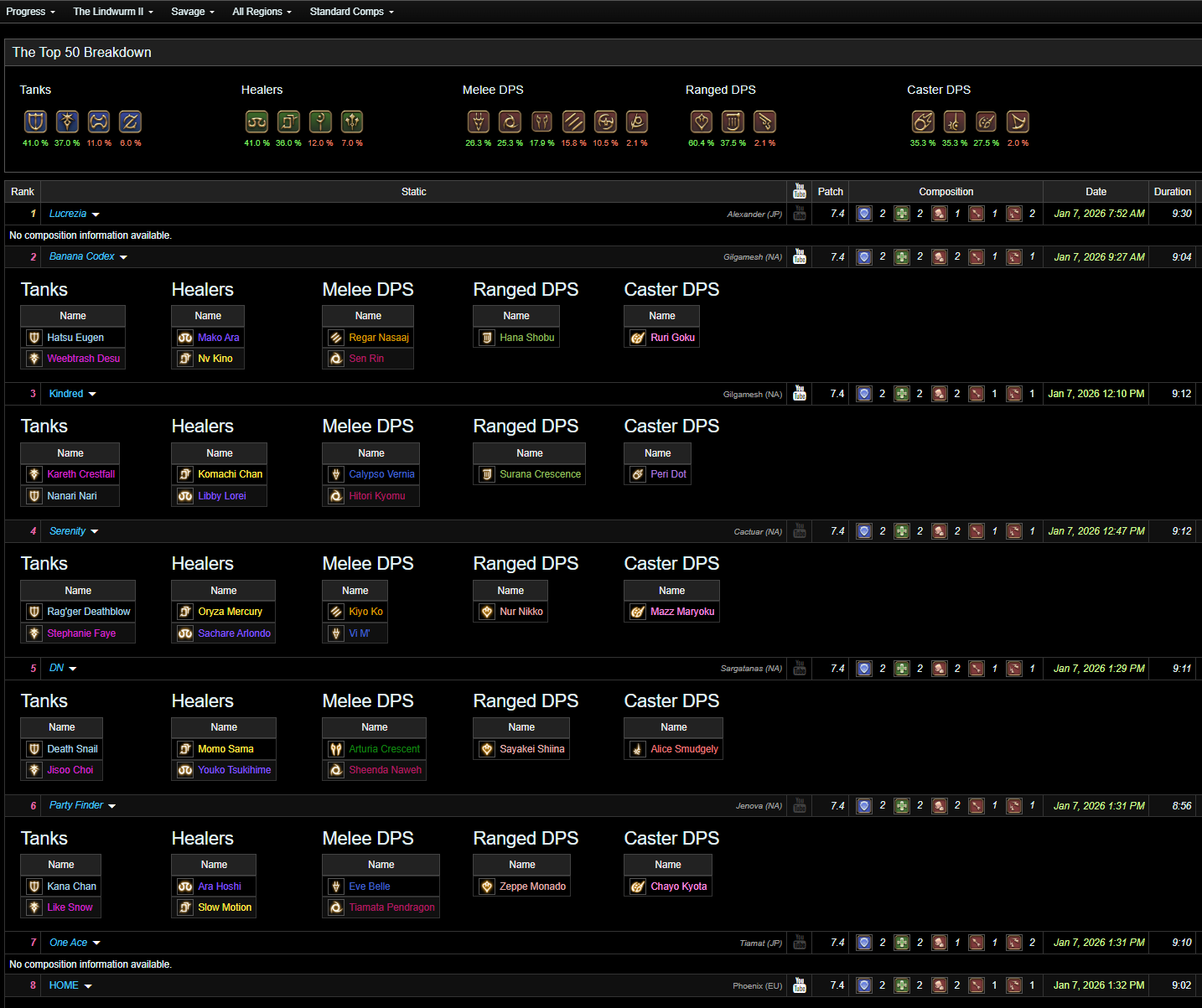This screenshot has width=1202, height=1008.
Task: Click the Tanks job icon showing 37.0 %
Action: point(67,121)
